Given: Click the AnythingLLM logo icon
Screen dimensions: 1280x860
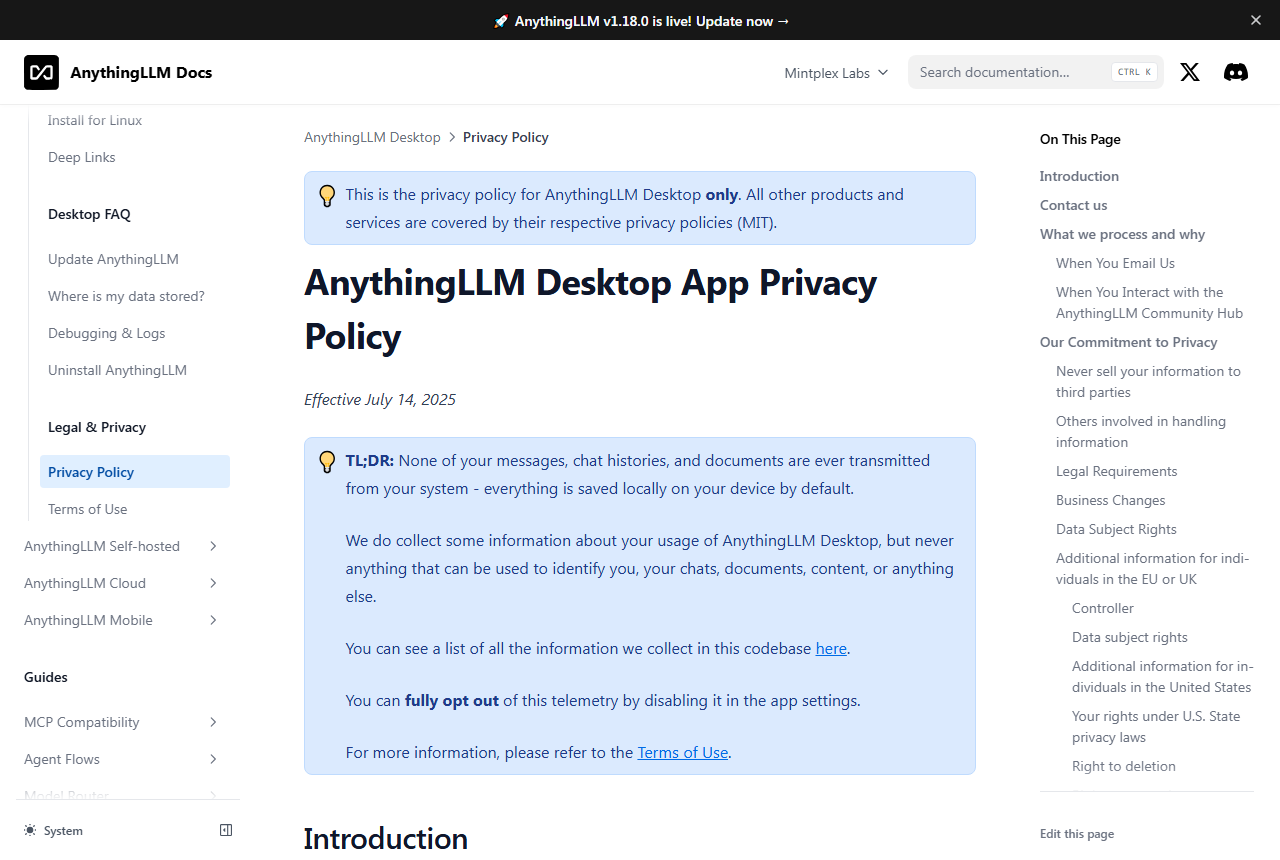Looking at the screenshot, I should (x=41, y=72).
